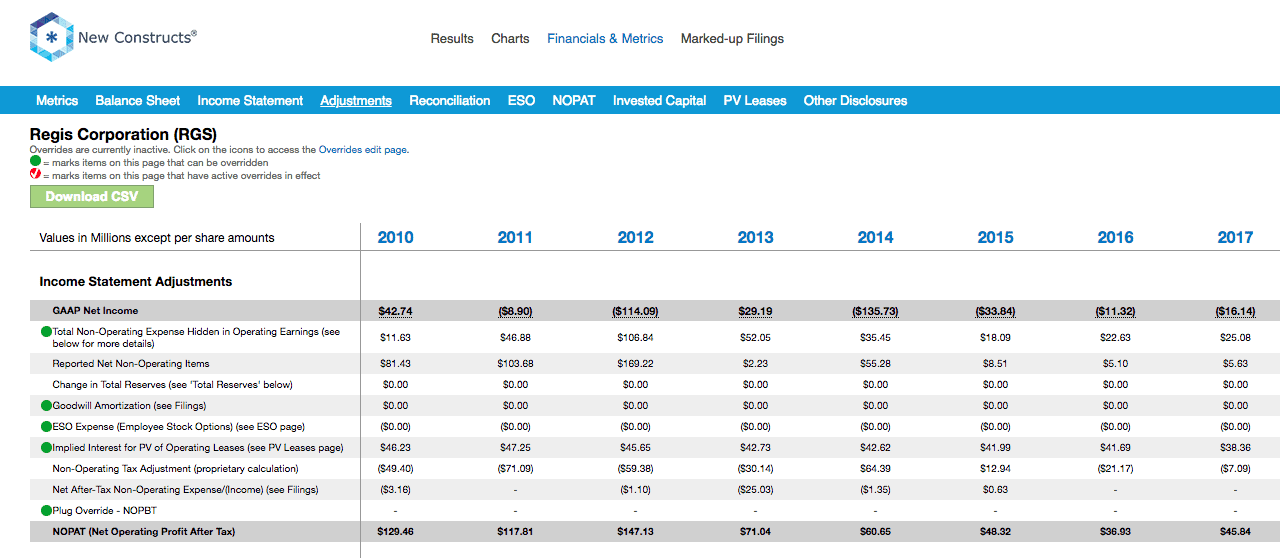Image resolution: width=1280 pixels, height=558 pixels.
Task: Click the 2014 column header
Action: tap(876, 238)
